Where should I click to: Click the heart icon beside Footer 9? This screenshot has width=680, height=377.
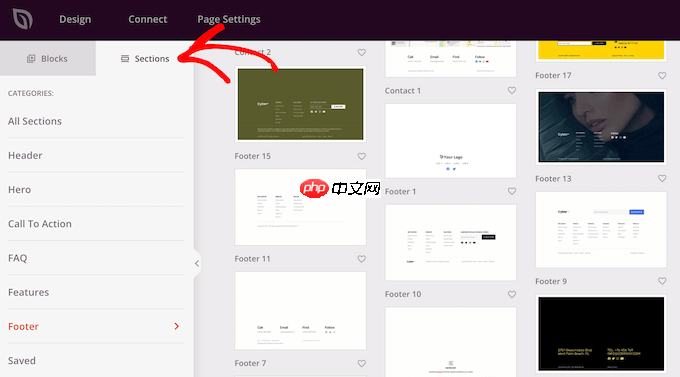coord(662,281)
